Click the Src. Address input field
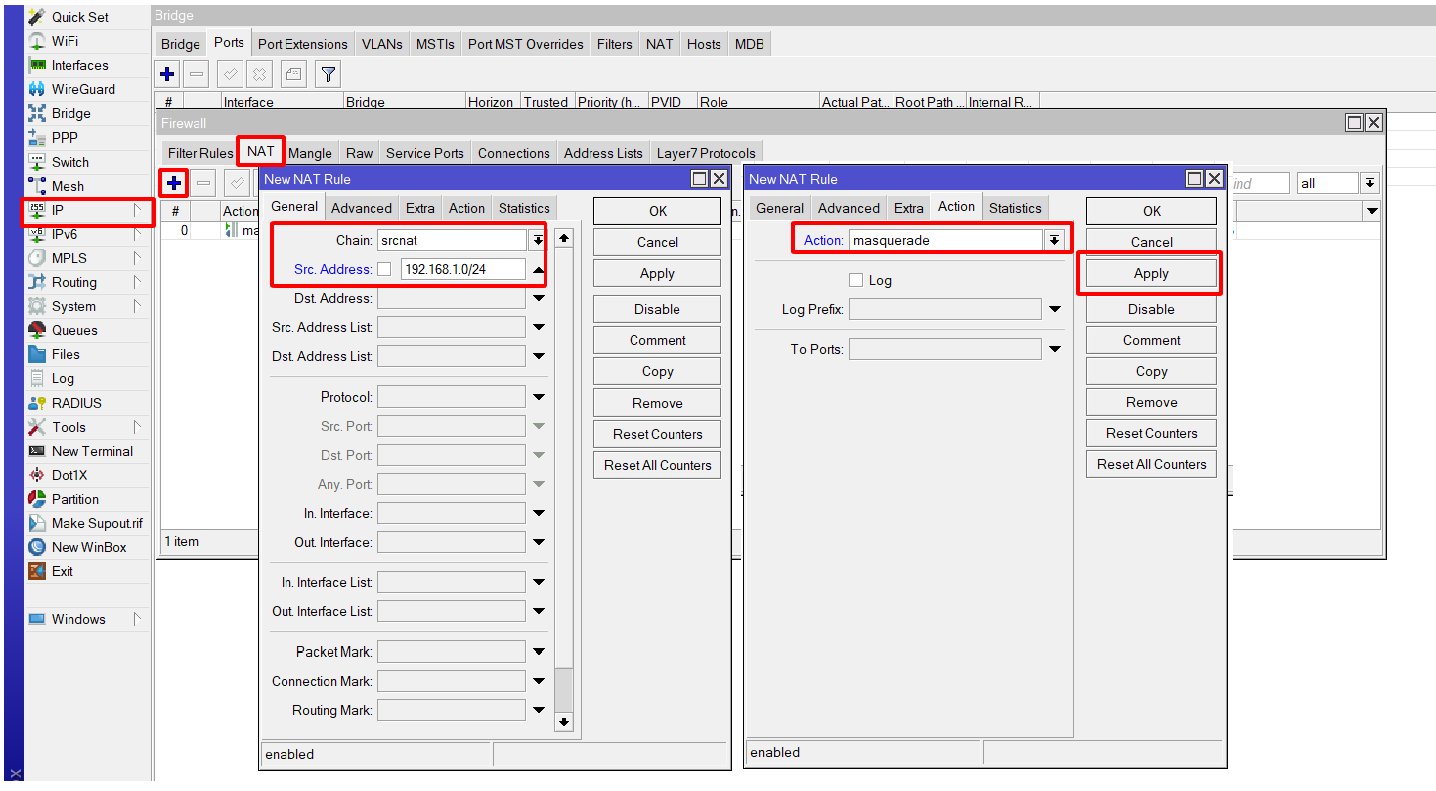1436x791 pixels. pos(462,269)
